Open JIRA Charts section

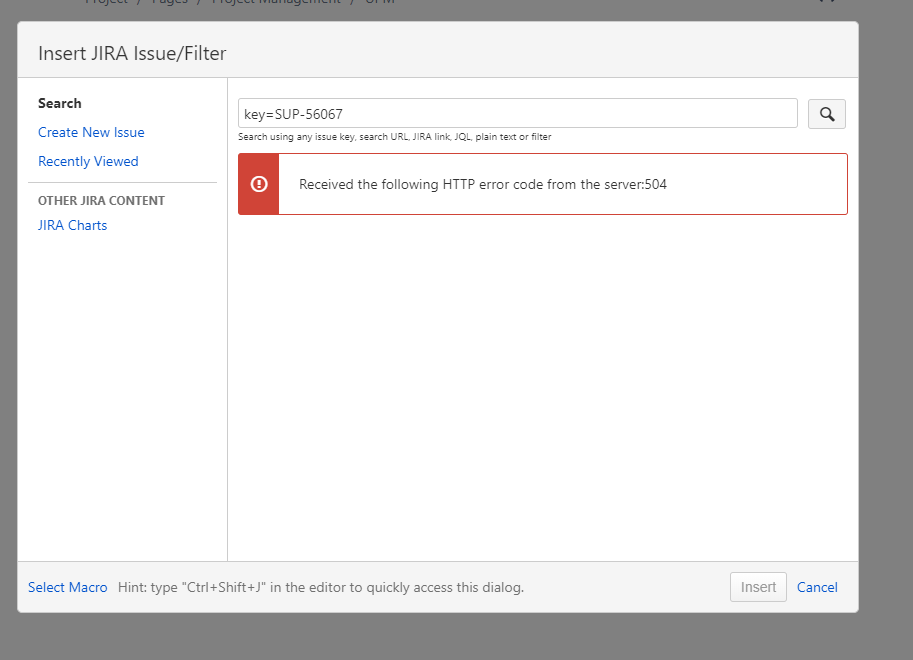pyautogui.click(x=72, y=225)
